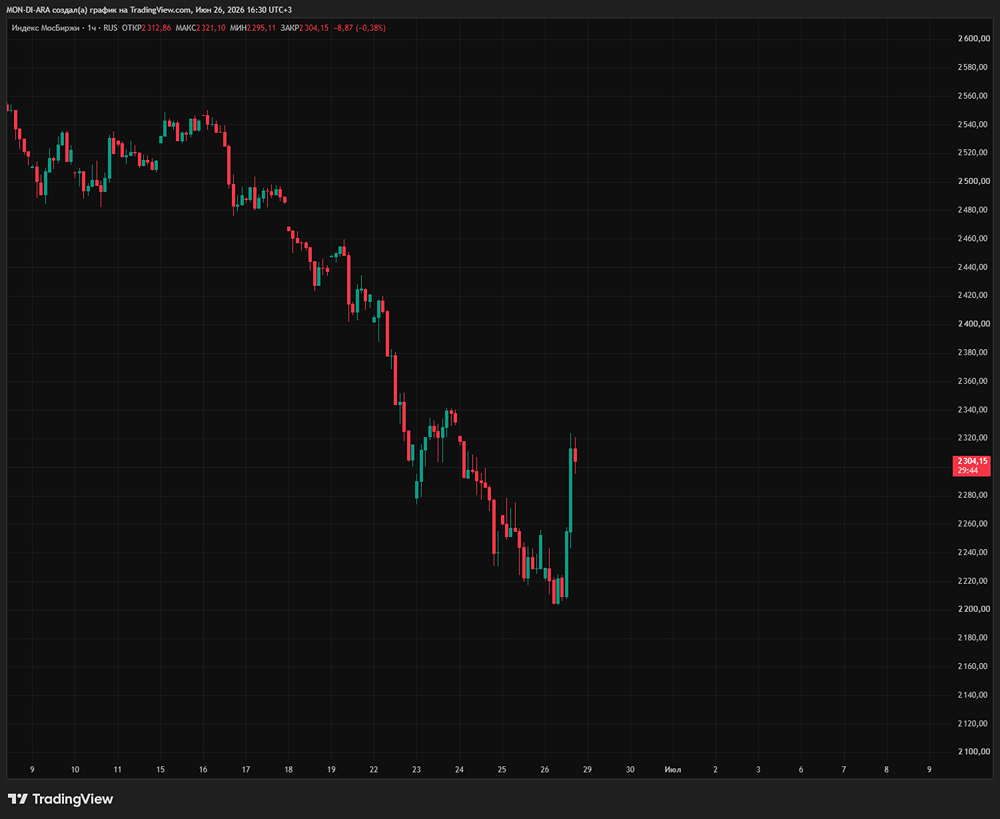Click date 30 on the time axis
Viewport: 1000px width, 819px height.
[630, 770]
